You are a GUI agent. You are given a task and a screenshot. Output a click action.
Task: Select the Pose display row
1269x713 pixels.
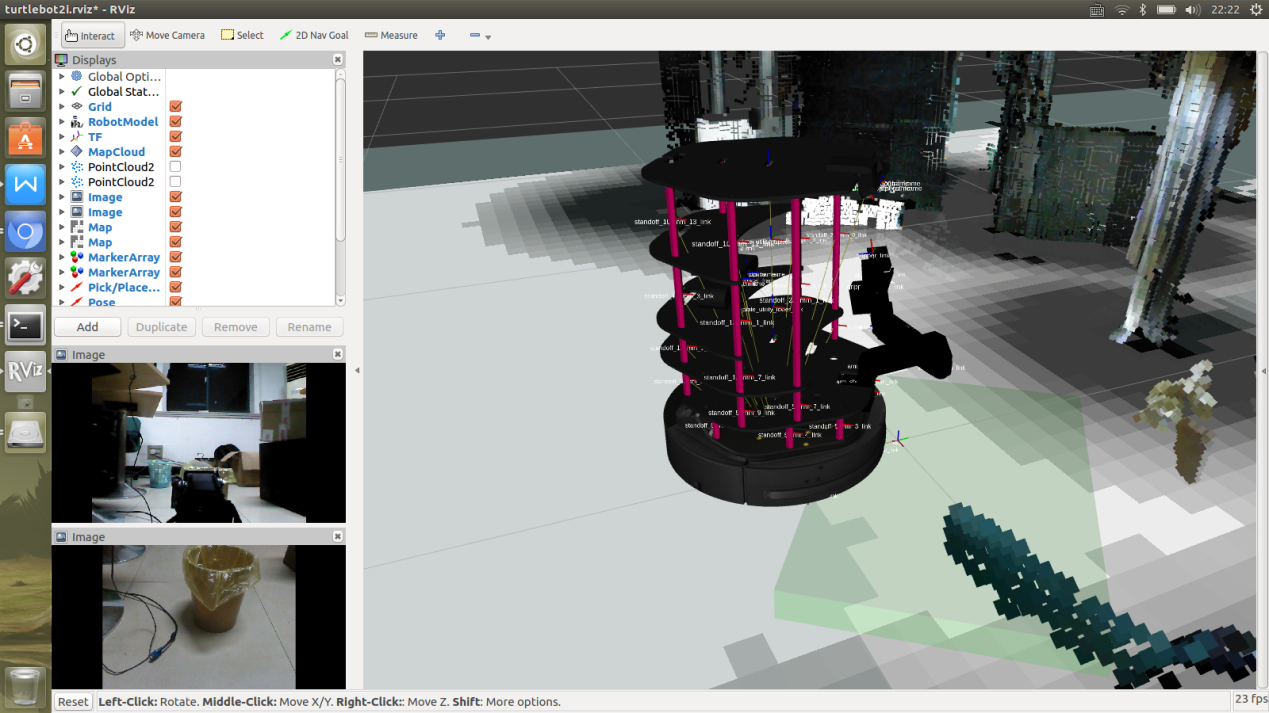[x=192, y=301]
